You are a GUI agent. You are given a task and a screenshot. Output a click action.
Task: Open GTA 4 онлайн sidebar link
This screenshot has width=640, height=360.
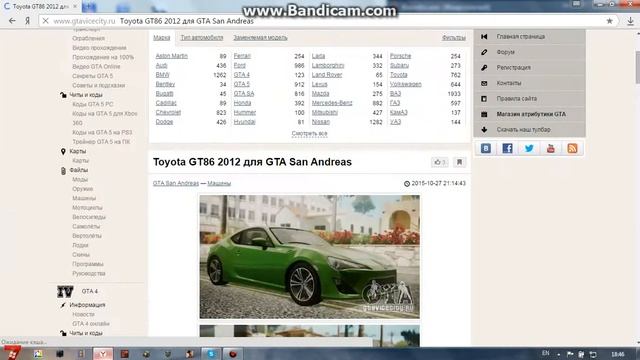tap(91, 324)
